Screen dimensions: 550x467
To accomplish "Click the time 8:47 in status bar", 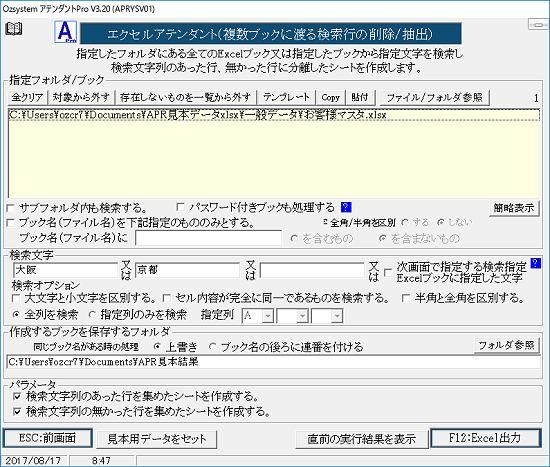I will [101, 461].
